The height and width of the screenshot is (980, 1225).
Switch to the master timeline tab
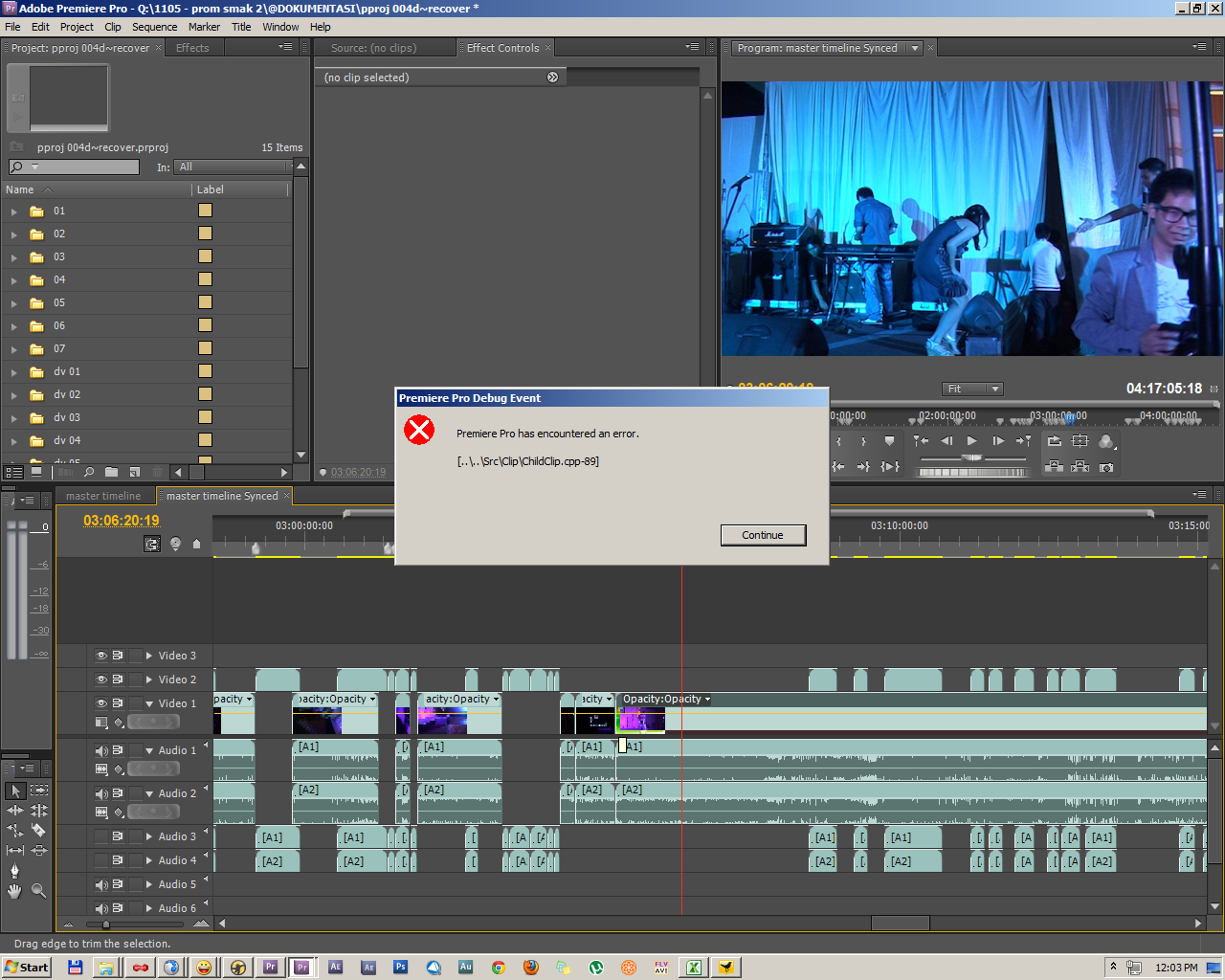tap(103, 496)
